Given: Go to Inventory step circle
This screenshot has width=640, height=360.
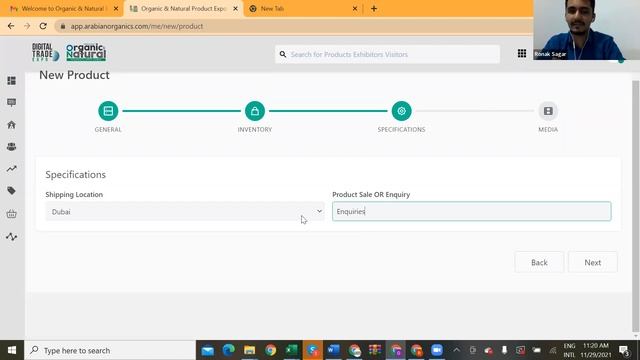Looking at the screenshot, I should 255,111.
